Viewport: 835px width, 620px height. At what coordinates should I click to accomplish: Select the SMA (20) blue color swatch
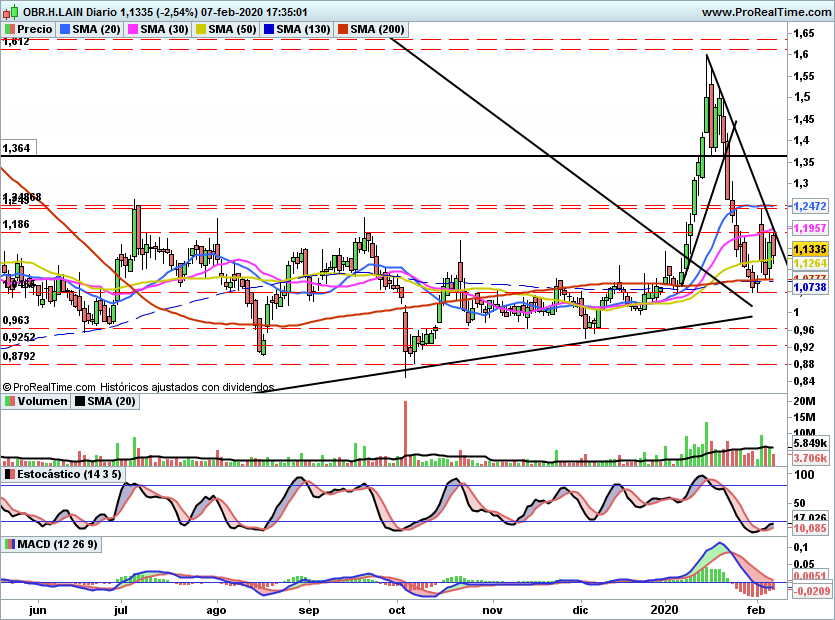click(x=65, y=29)
